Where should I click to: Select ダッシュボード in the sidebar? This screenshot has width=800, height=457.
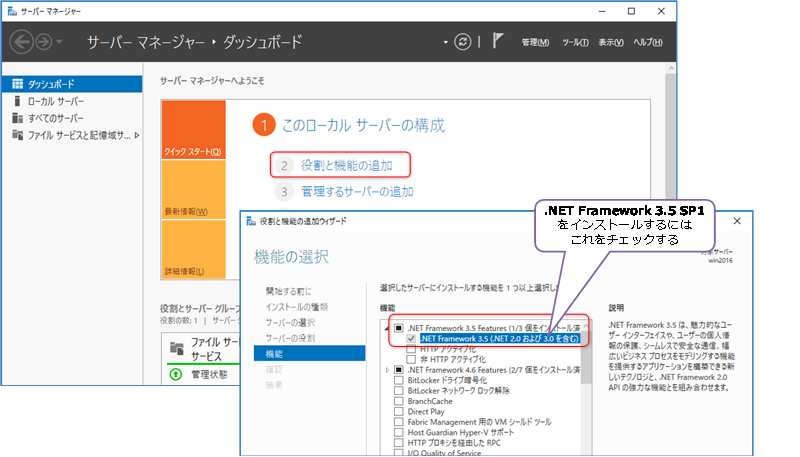tap(71, 84)
